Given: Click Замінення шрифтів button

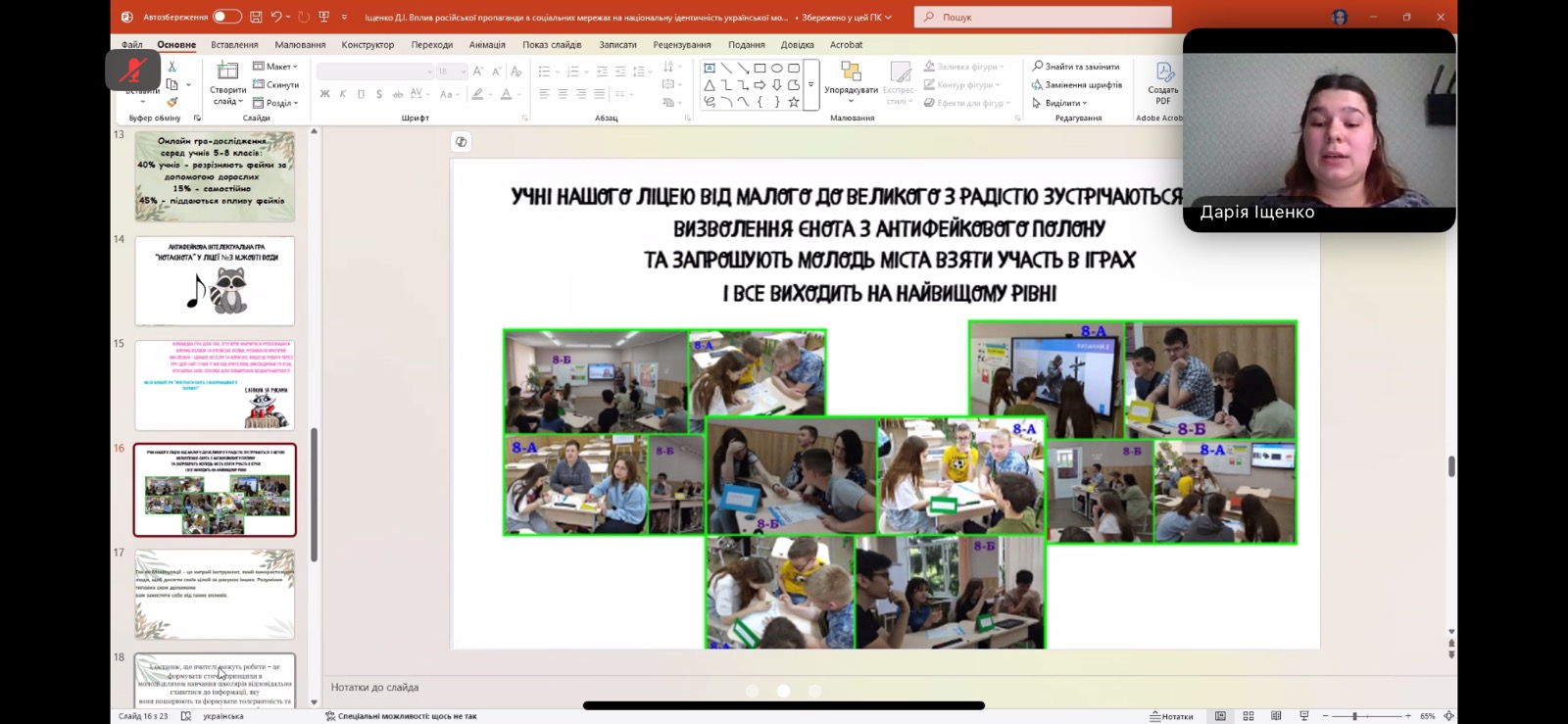Looking at the screenshot, I should click(x=1077, y=85).
